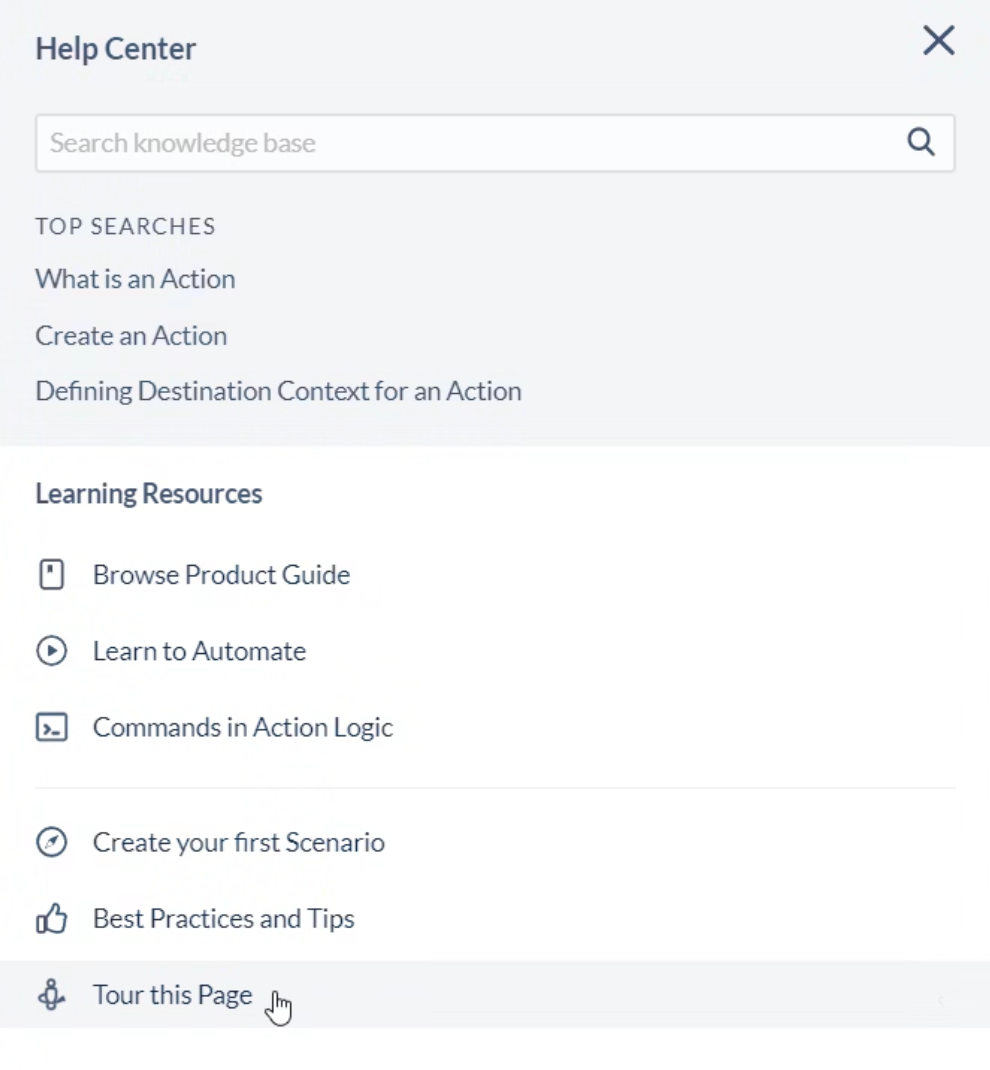This screenshot has height=1070, width=990.
Task: Click the play icon beside Learn to Automate
Action: (x=51, y=651)
